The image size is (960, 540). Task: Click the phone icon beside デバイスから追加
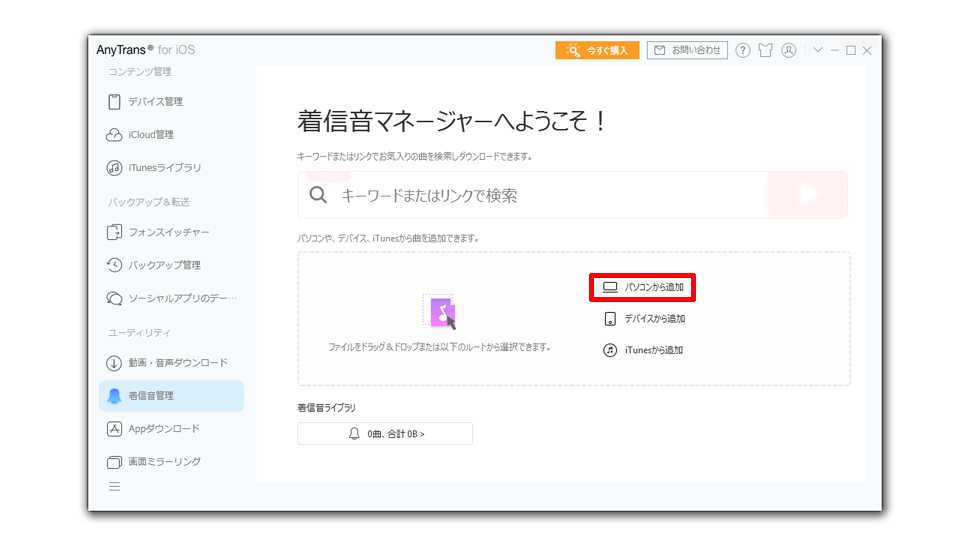[x=610, y=319]
